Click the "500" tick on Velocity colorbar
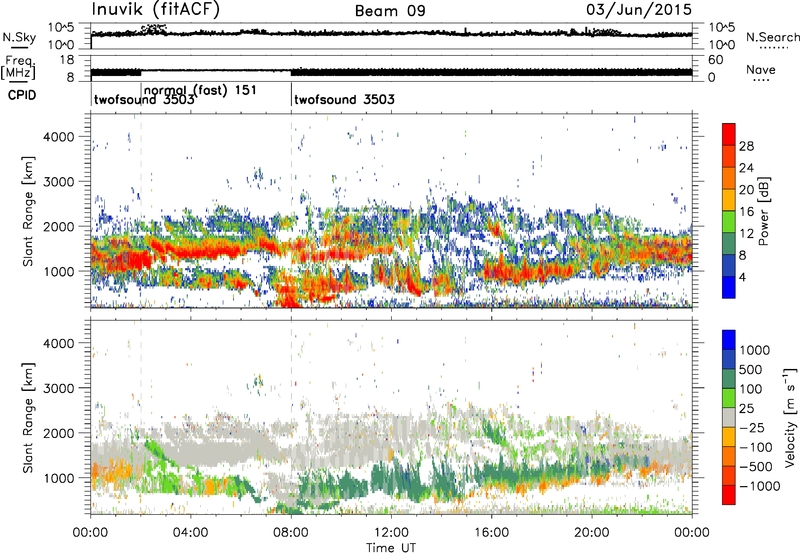 point(751,369)
